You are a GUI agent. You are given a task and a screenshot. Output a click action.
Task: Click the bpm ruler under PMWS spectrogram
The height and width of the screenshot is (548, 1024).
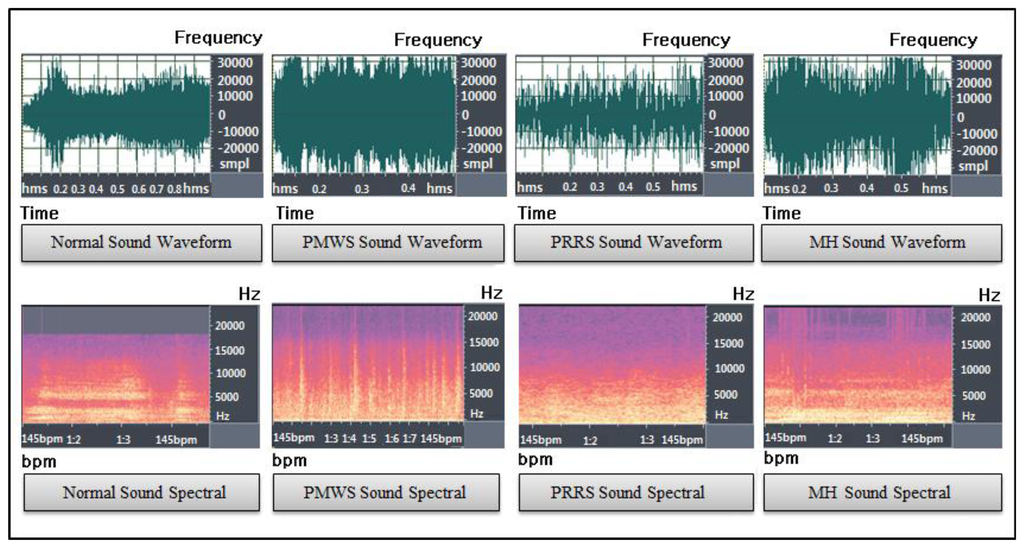pos(367,438)
